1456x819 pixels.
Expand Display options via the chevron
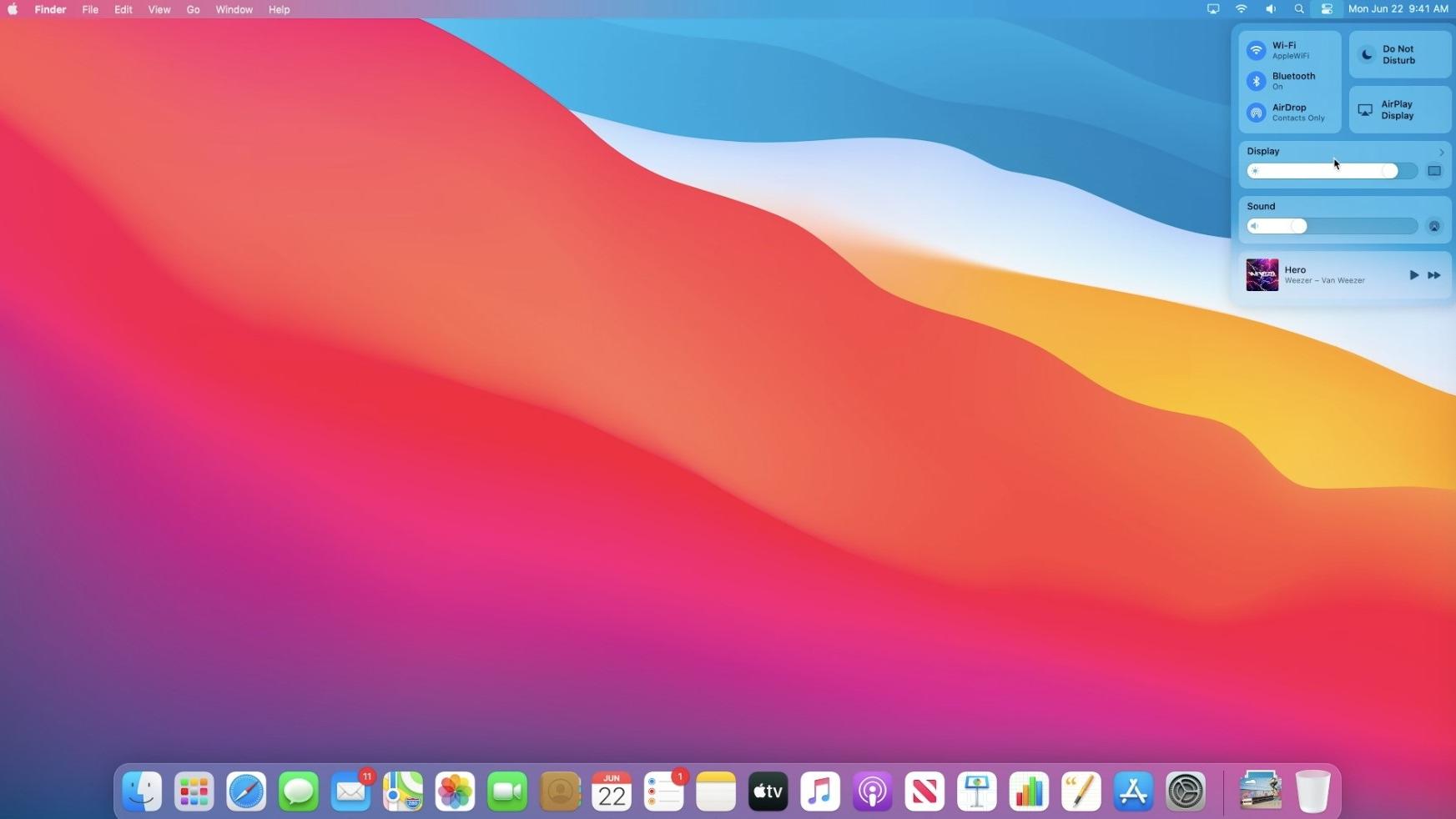pyautogui.click(x=1441, y=152)
